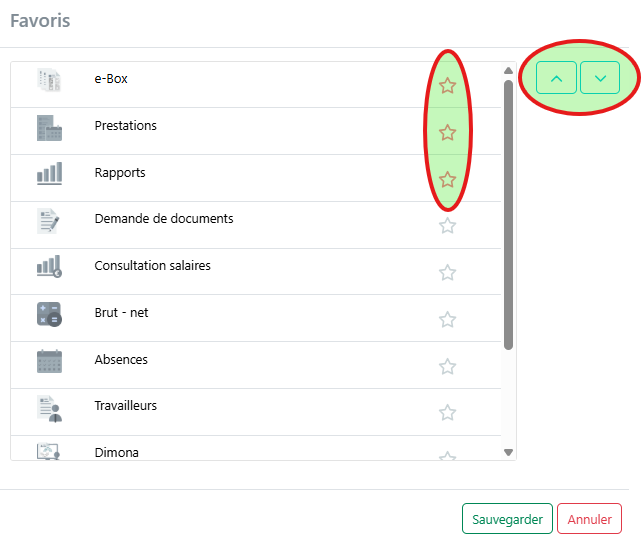
Task: Select the Dimona list entry
Action: point(116,452)
